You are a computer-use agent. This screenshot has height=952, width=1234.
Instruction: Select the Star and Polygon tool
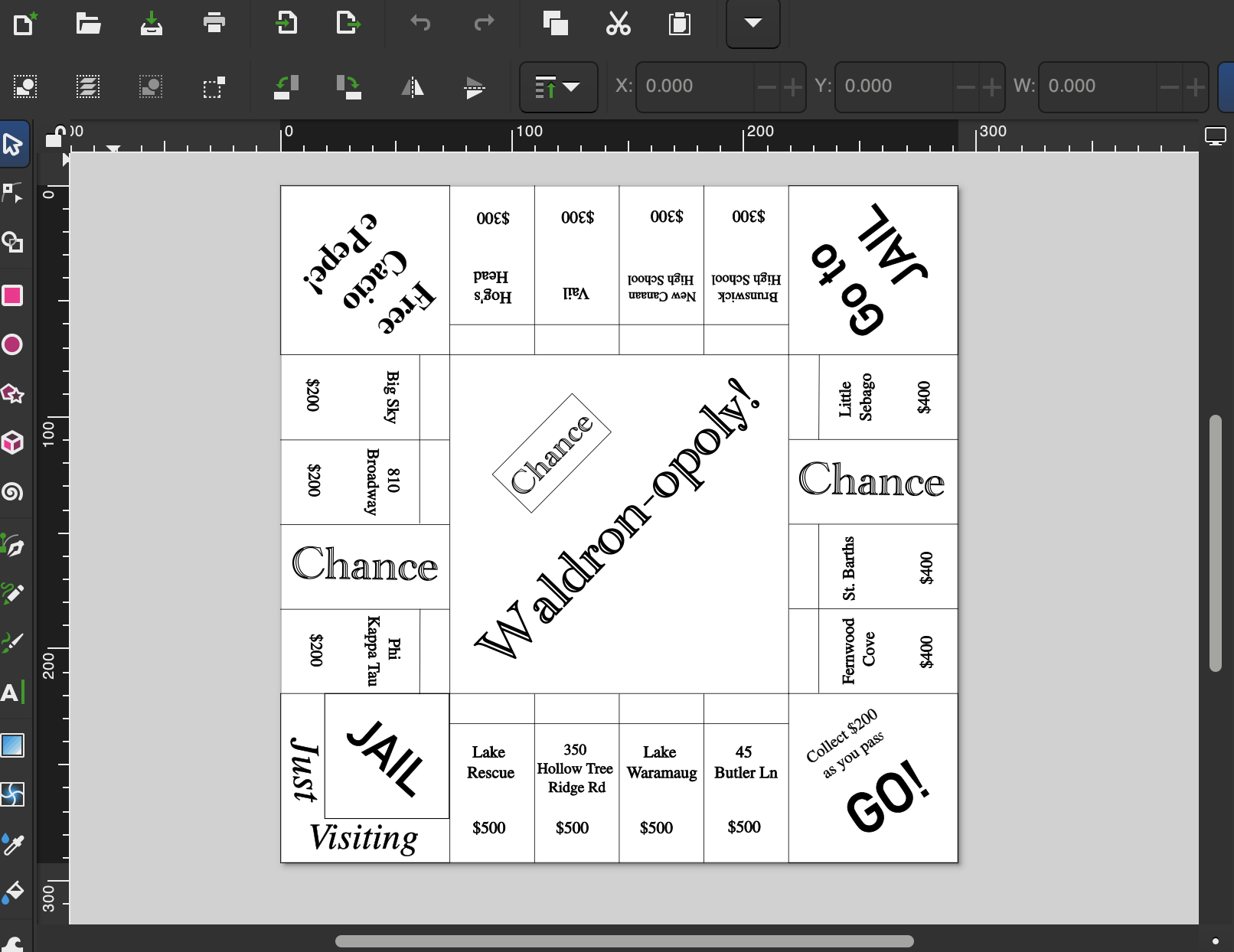13,393
